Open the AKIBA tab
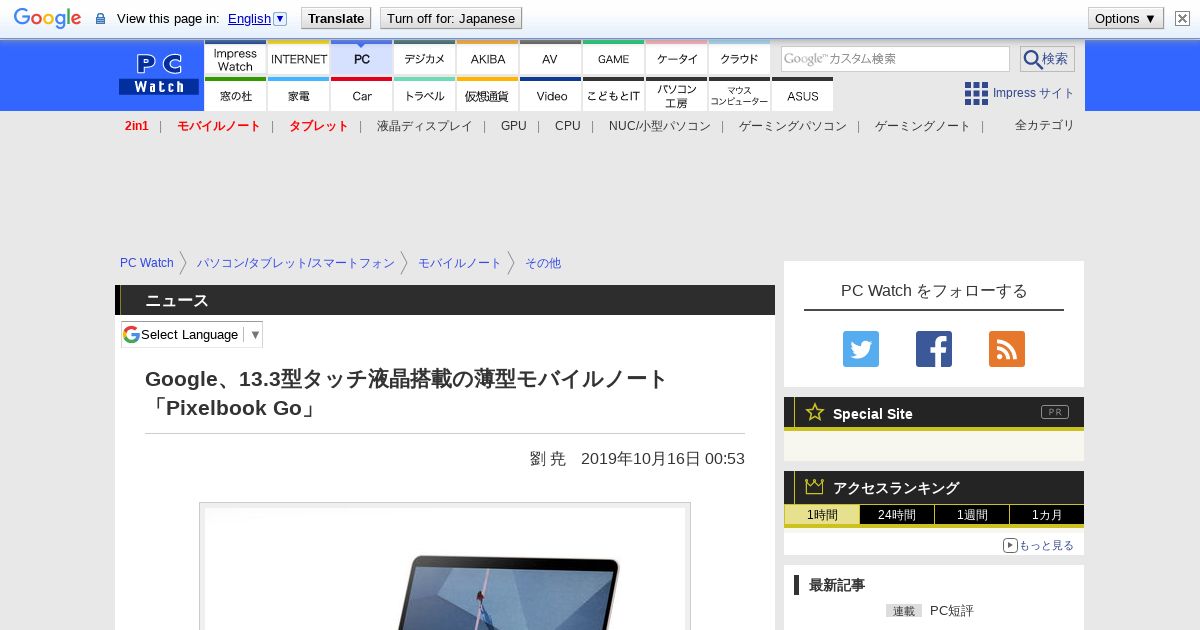 tap(488, 58)
